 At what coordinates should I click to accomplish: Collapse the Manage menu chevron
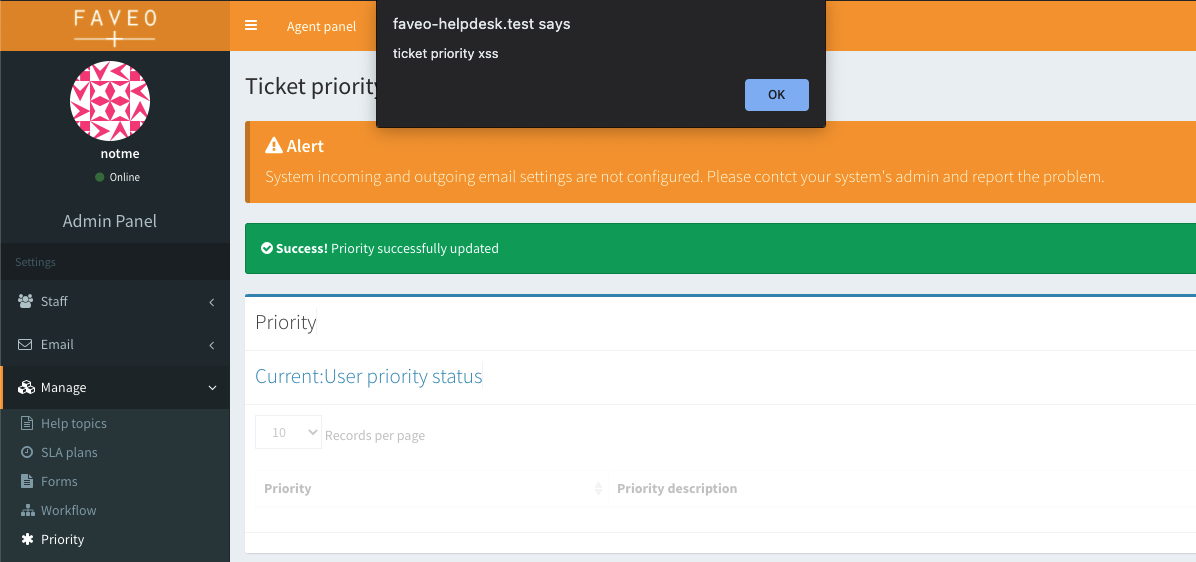[x=212, y=387]
